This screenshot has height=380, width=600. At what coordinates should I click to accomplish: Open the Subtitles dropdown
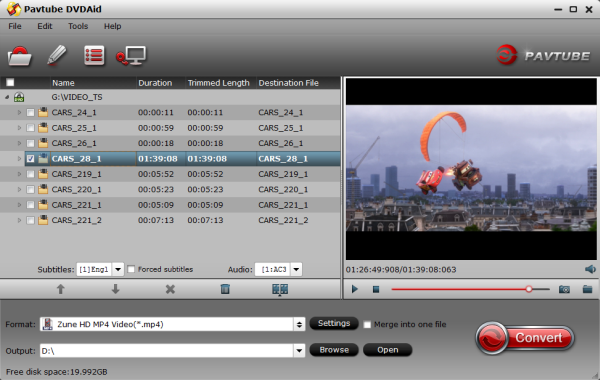(x=118, y=269)
